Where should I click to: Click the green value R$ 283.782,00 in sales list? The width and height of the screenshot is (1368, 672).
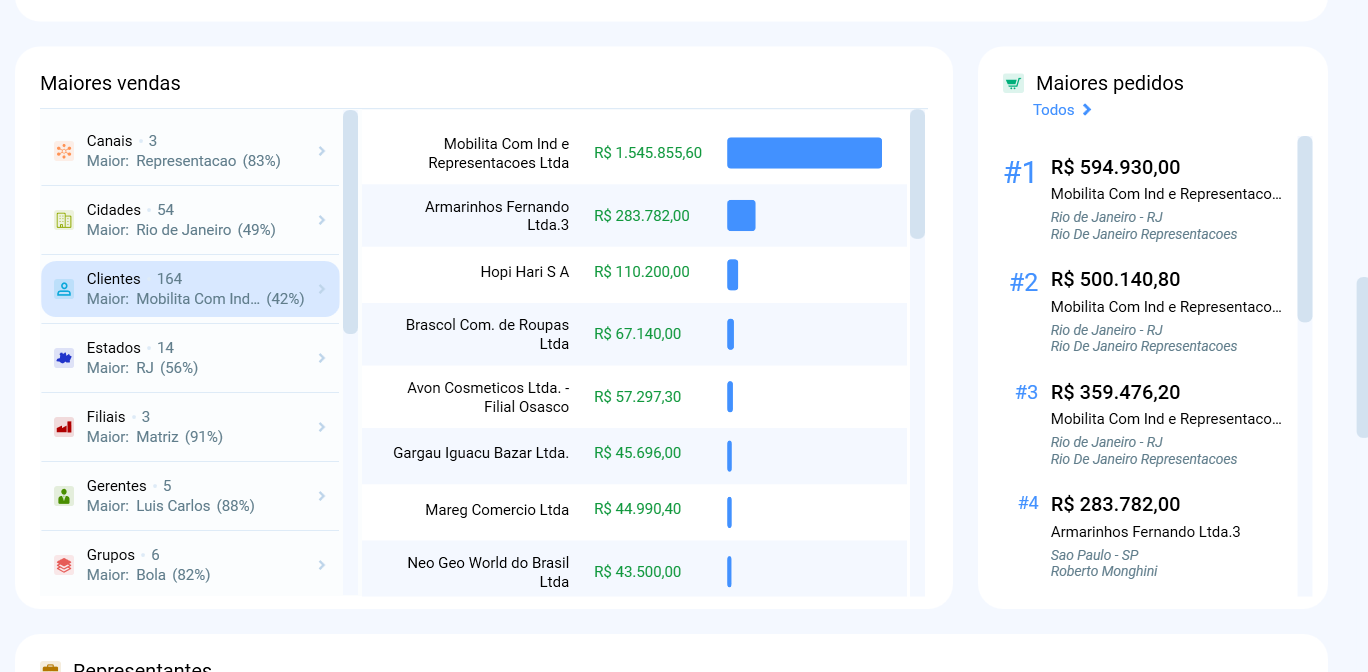(x=642, y=216)
